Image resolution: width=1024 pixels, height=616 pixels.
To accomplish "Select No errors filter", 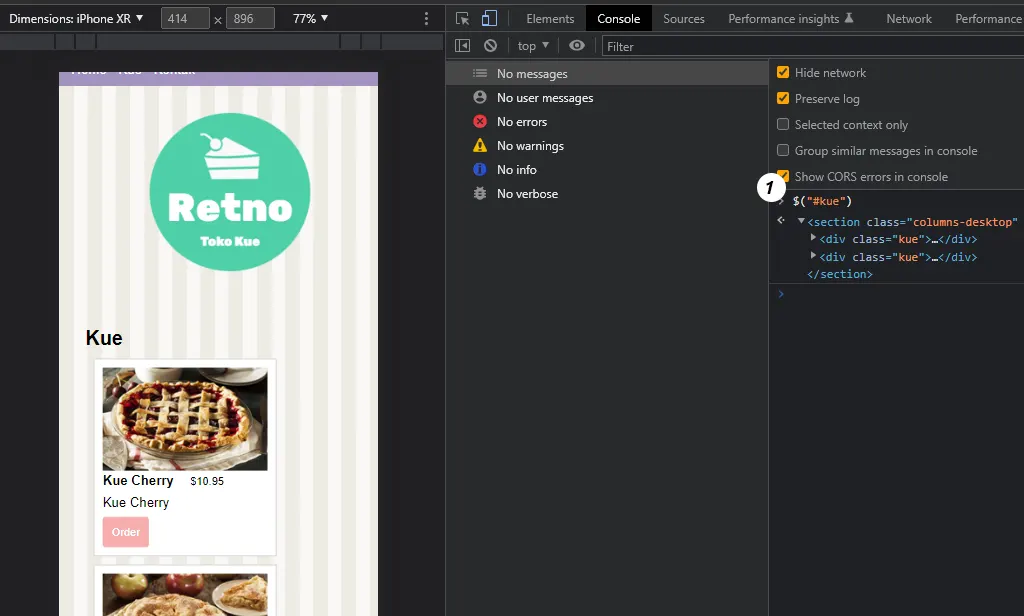I will click(607, 122).
